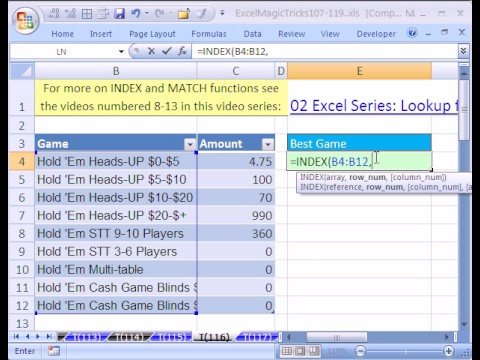480x360 pixels.
Task: Click the zoom in plus button
Action: coord(449,351)
